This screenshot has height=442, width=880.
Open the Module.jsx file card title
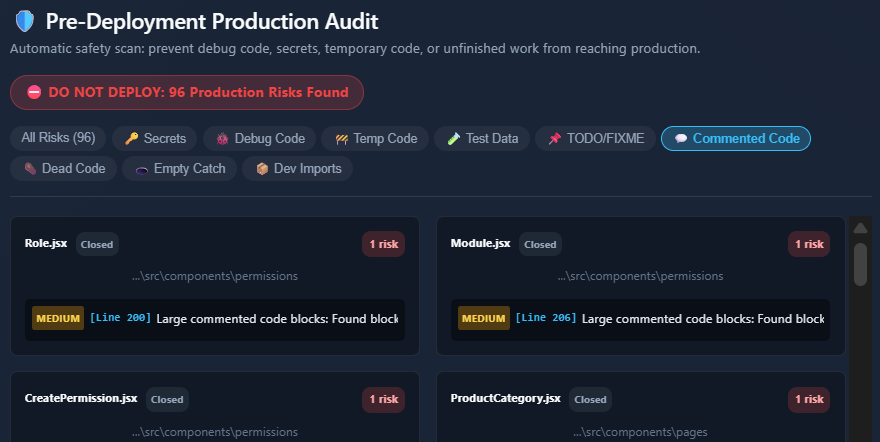[480, 243]
